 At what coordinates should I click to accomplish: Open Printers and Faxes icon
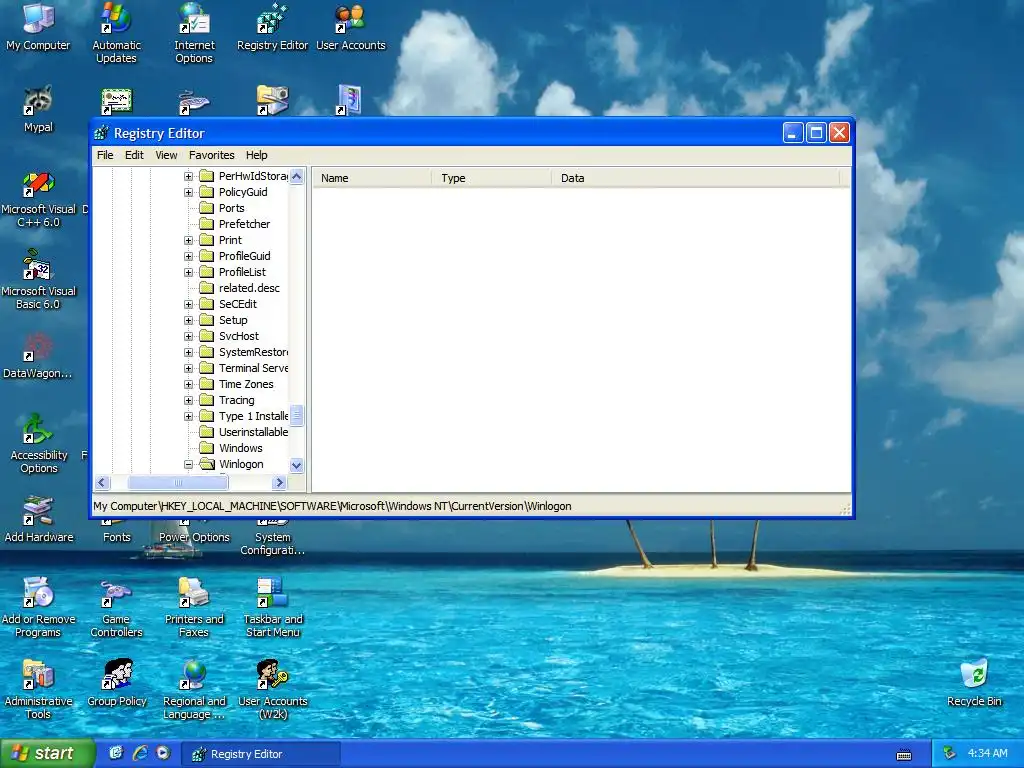(x=194, y=607)
